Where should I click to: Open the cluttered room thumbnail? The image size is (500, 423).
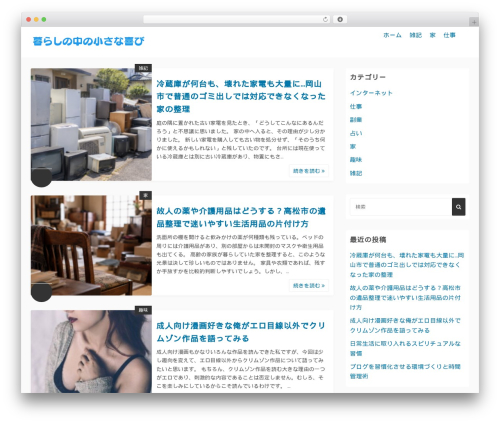pos(91,245)
